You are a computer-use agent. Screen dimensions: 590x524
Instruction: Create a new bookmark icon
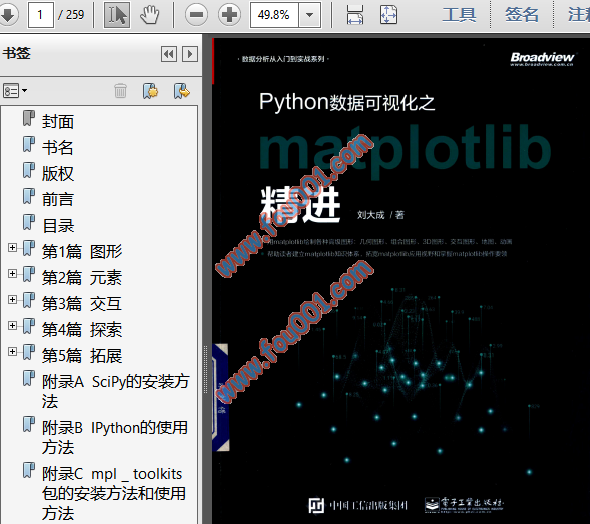pos(151,91)
